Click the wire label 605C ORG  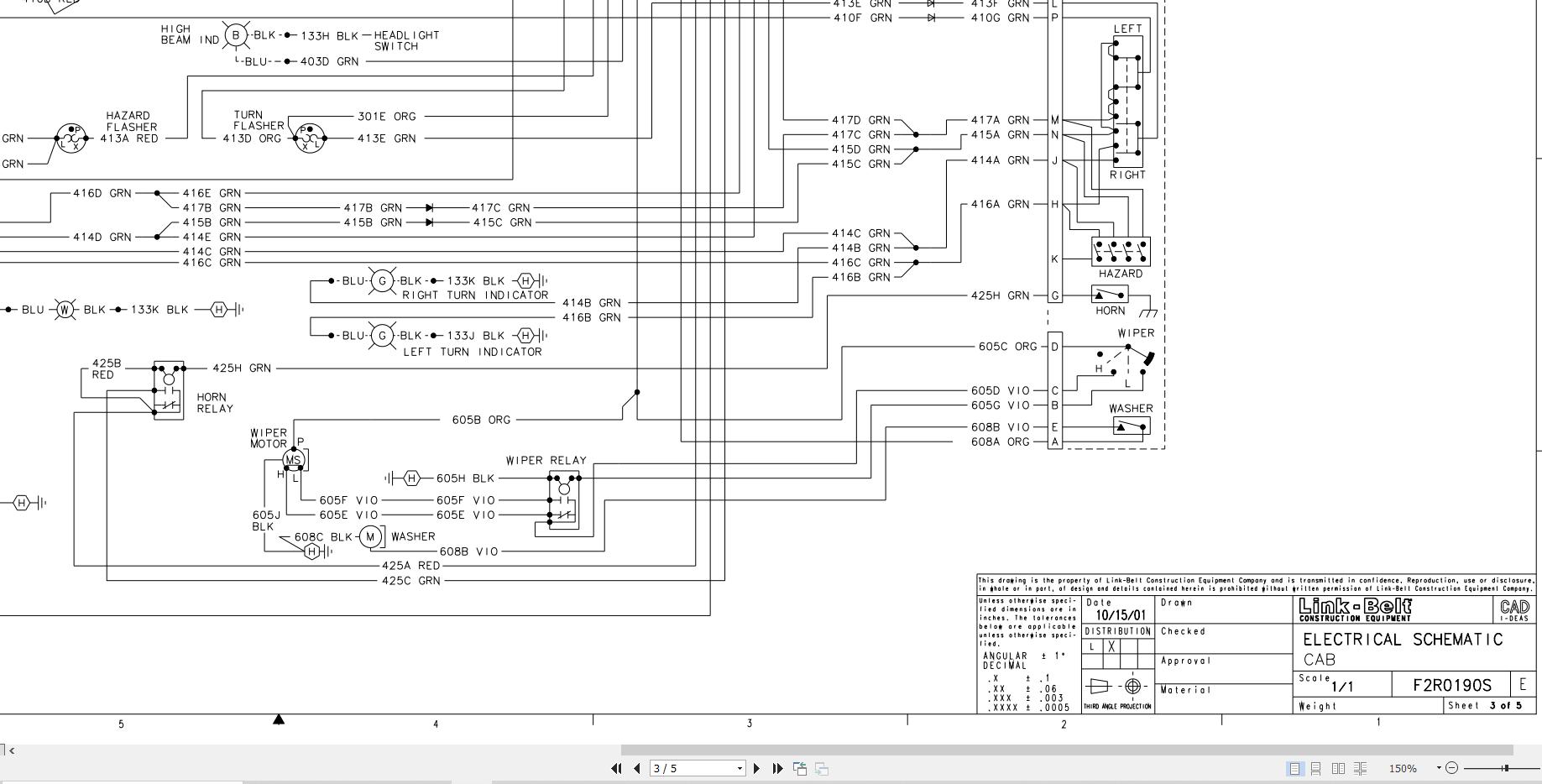point(1007,347)
